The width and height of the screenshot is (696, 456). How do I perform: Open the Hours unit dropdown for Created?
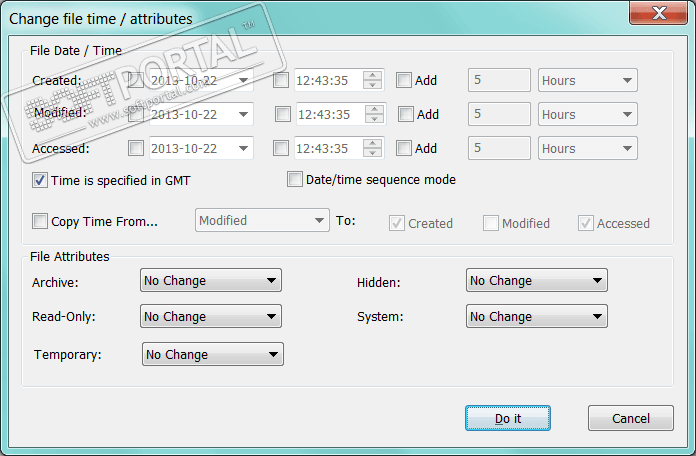pos(588,80)
